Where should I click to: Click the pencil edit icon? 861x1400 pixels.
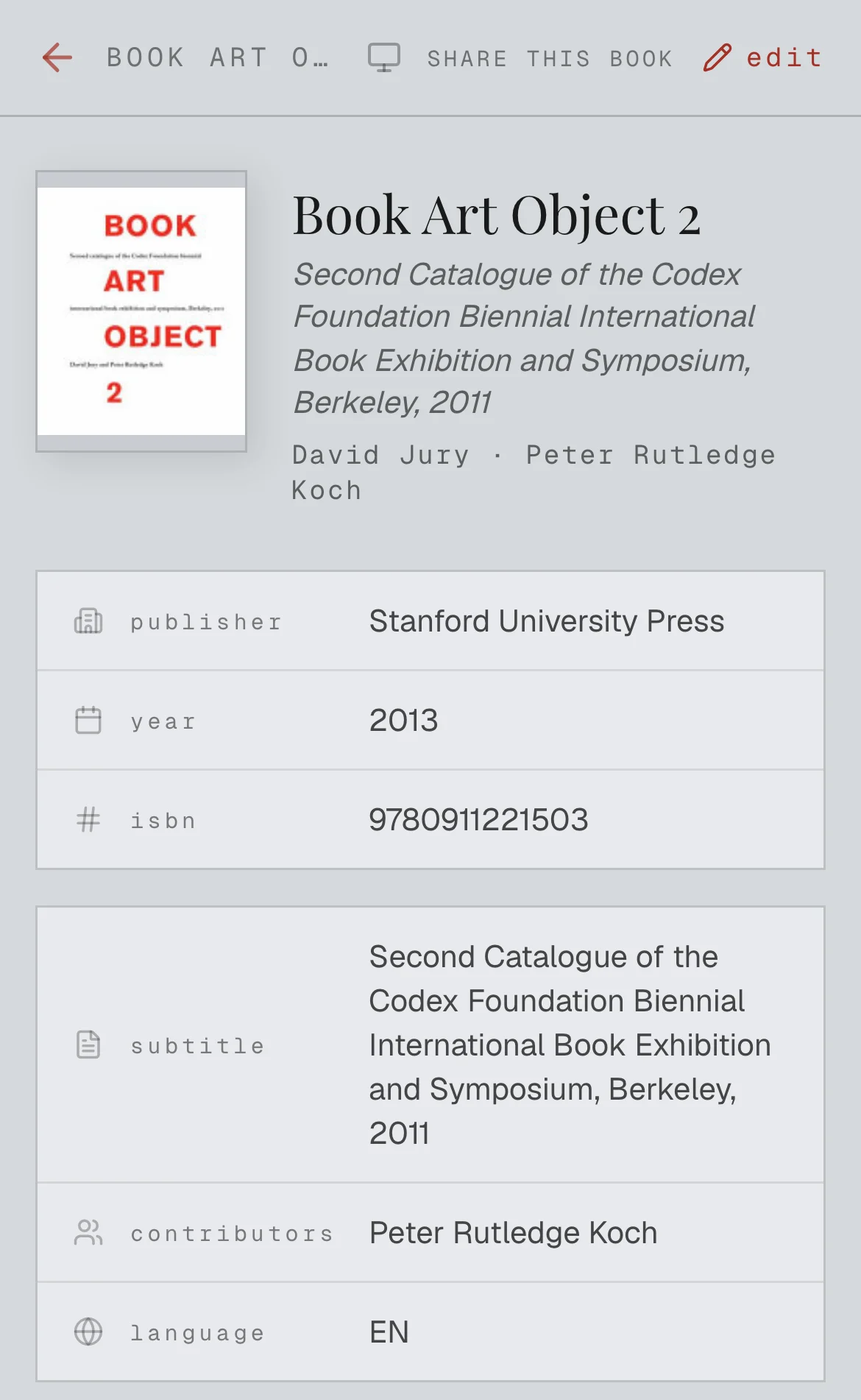[717, 57]
